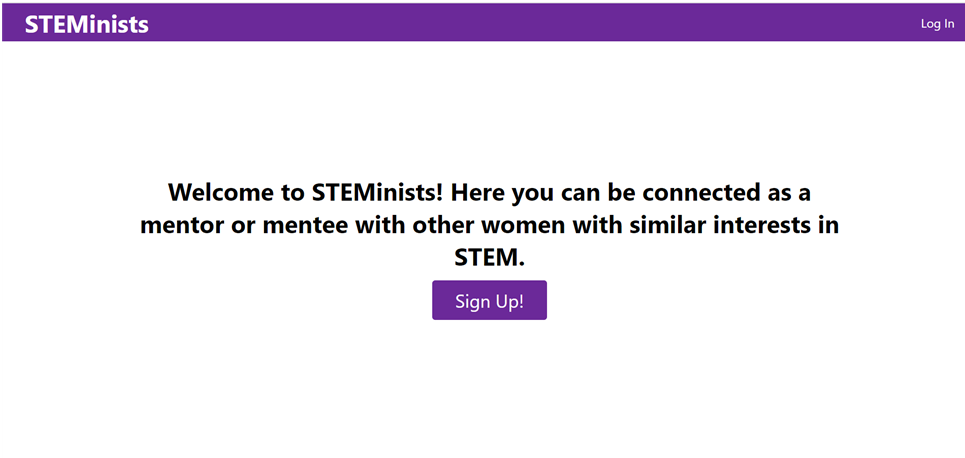
Task: Start registration with the Sign Up! button
Action: coord(489,301)
